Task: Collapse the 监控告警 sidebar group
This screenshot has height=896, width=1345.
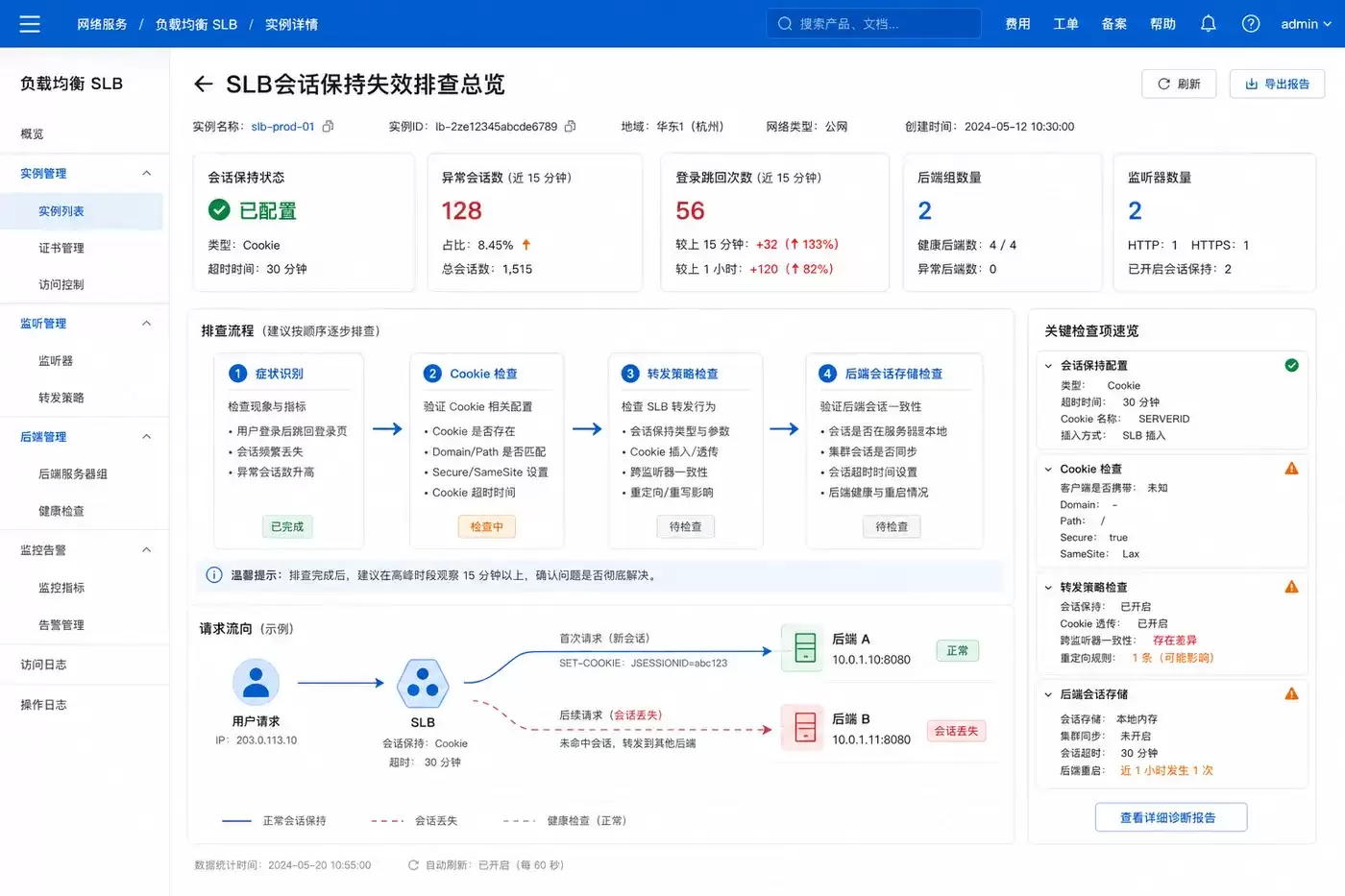Action: 147,550
